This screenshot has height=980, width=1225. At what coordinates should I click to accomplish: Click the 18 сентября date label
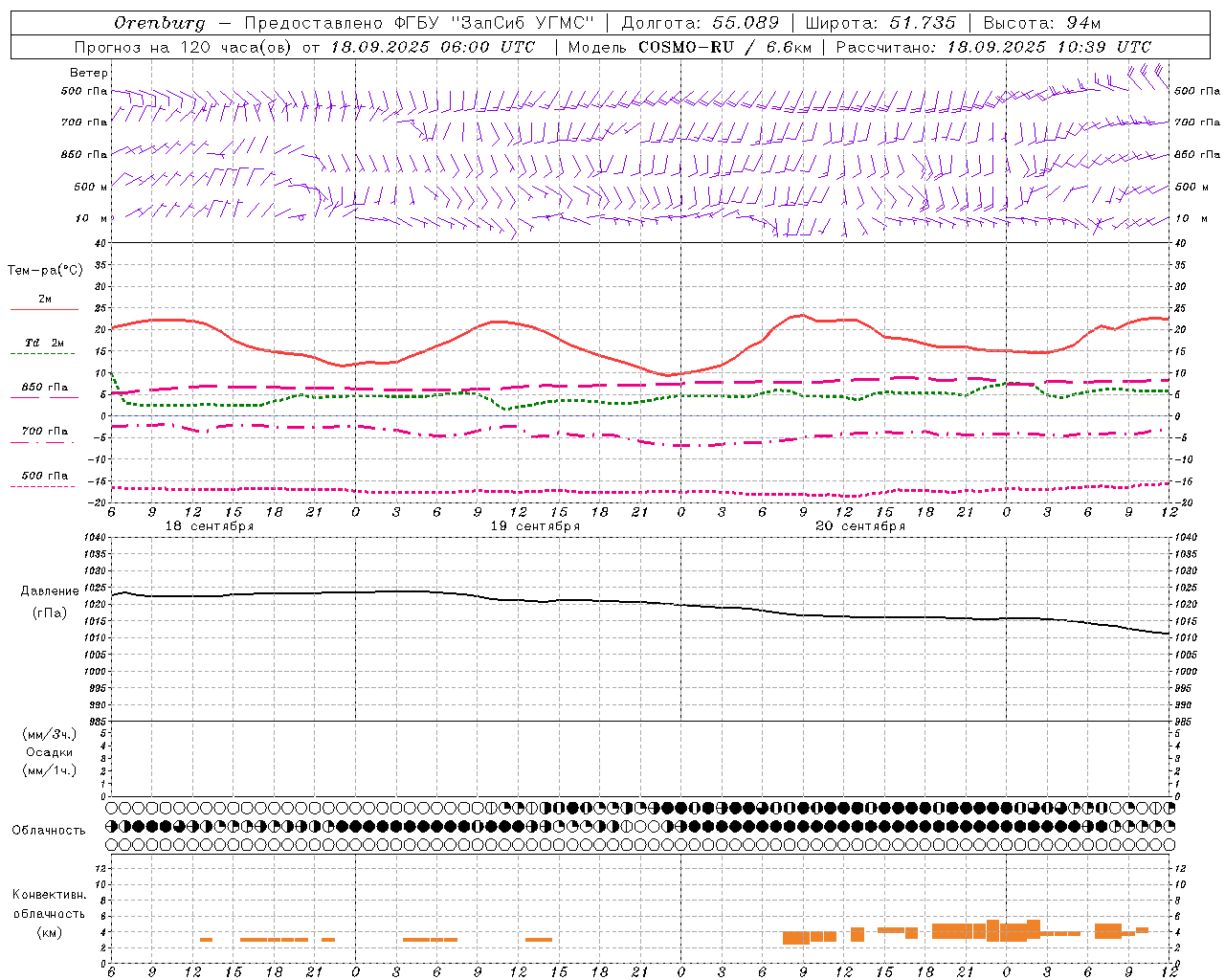click(210, 526)
